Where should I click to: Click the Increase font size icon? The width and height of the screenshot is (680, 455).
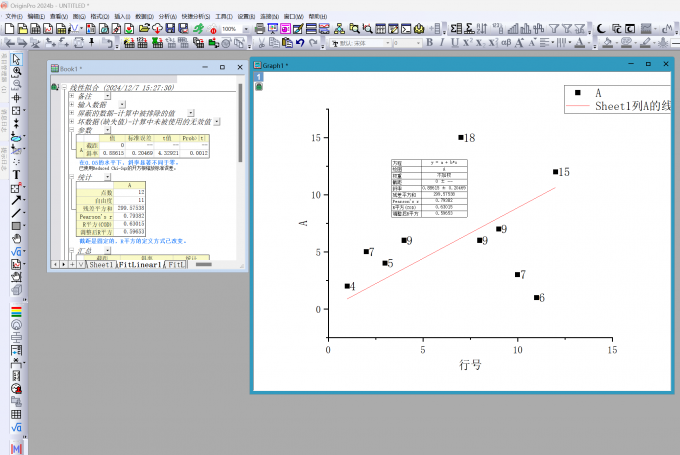click(519, 43)
